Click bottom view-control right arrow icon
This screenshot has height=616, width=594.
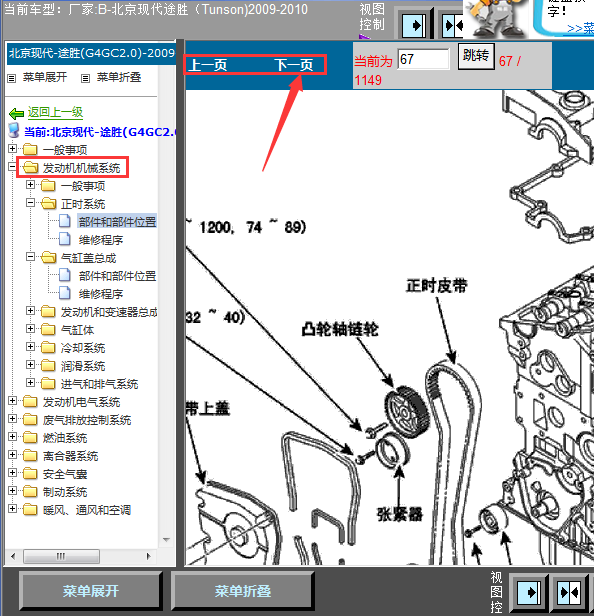click(529, 592)
